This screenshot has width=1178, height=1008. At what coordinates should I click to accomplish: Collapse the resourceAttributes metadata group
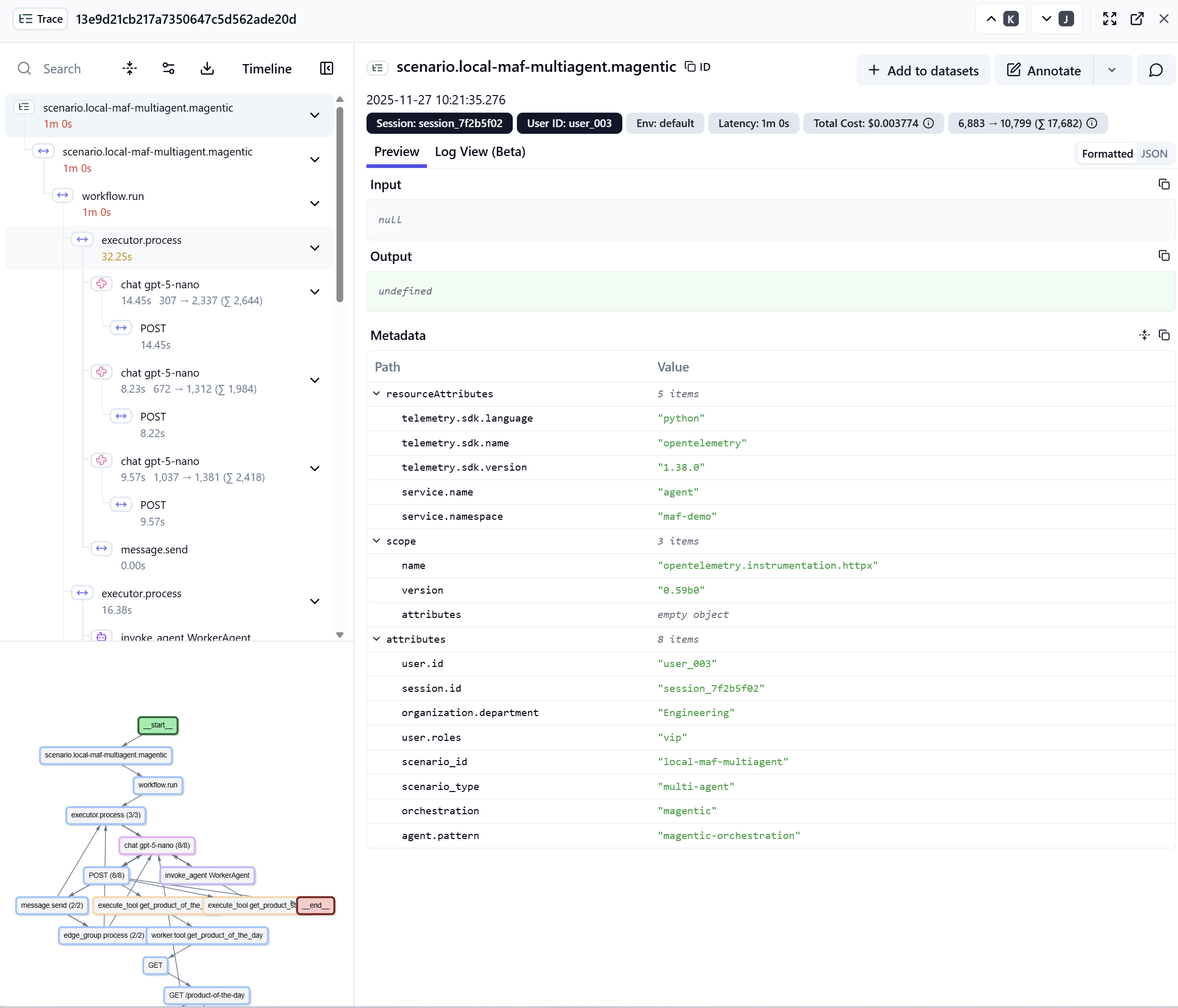376,393
